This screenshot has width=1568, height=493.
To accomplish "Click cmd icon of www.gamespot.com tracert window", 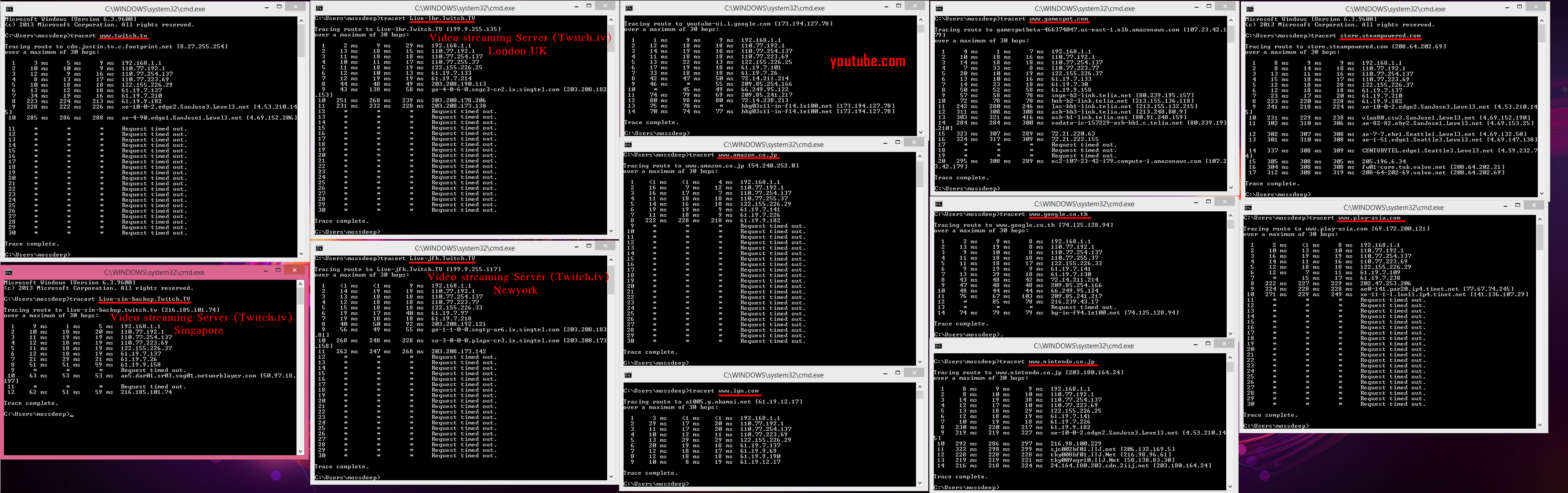I will click(x=939, y=9).
